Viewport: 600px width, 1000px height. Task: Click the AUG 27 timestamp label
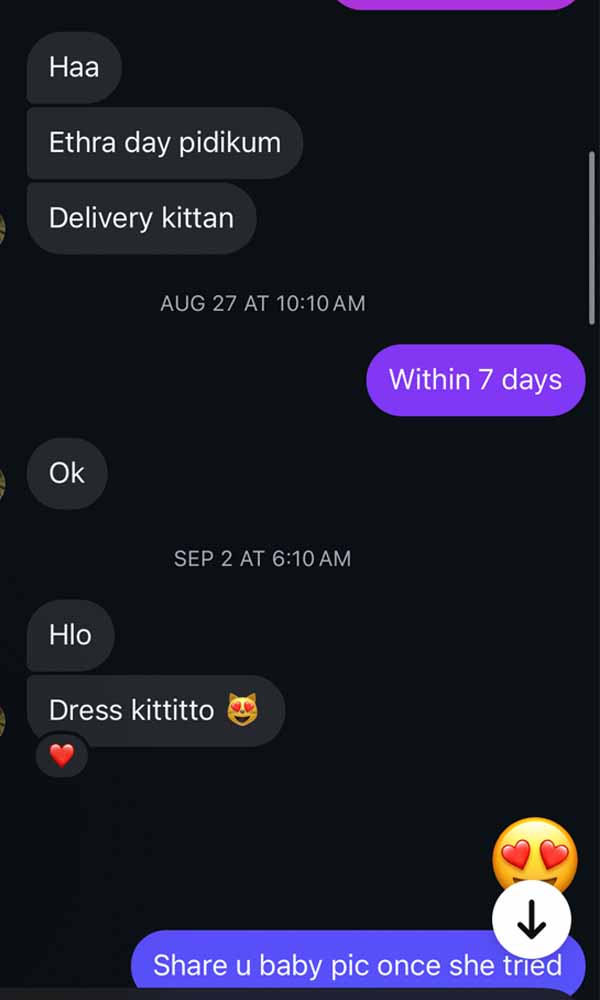coord(263,303)
